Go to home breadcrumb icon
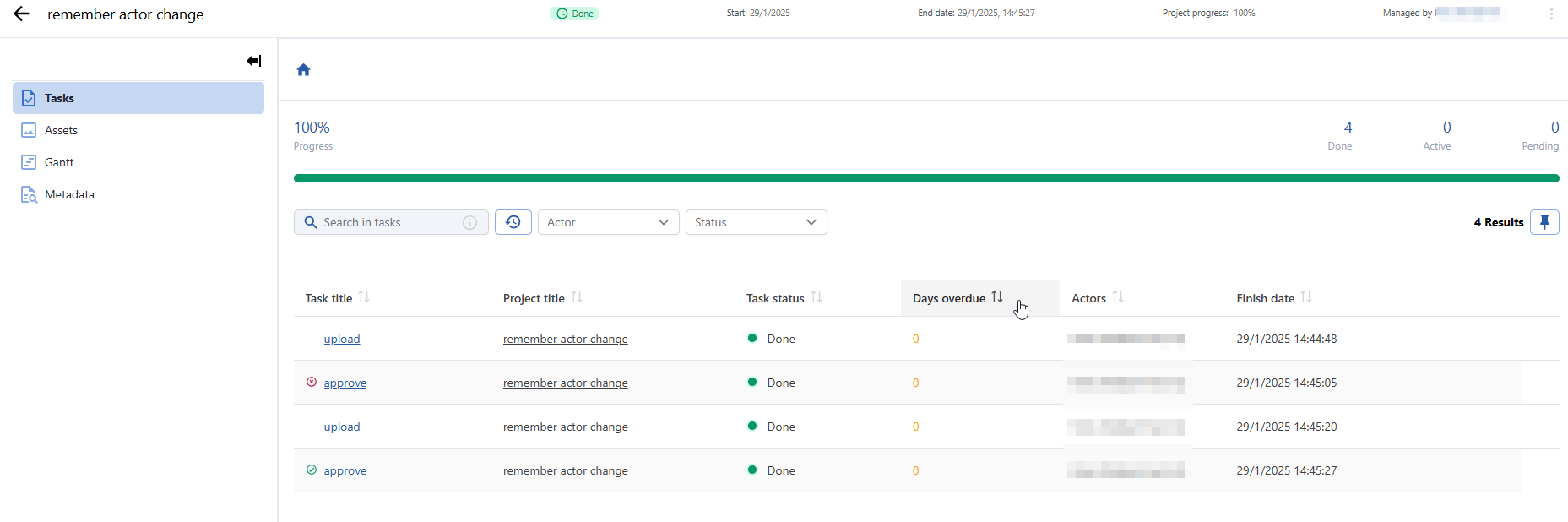Screen dimensions: 1568x522 pyautogui.click(x=303, y=70)
